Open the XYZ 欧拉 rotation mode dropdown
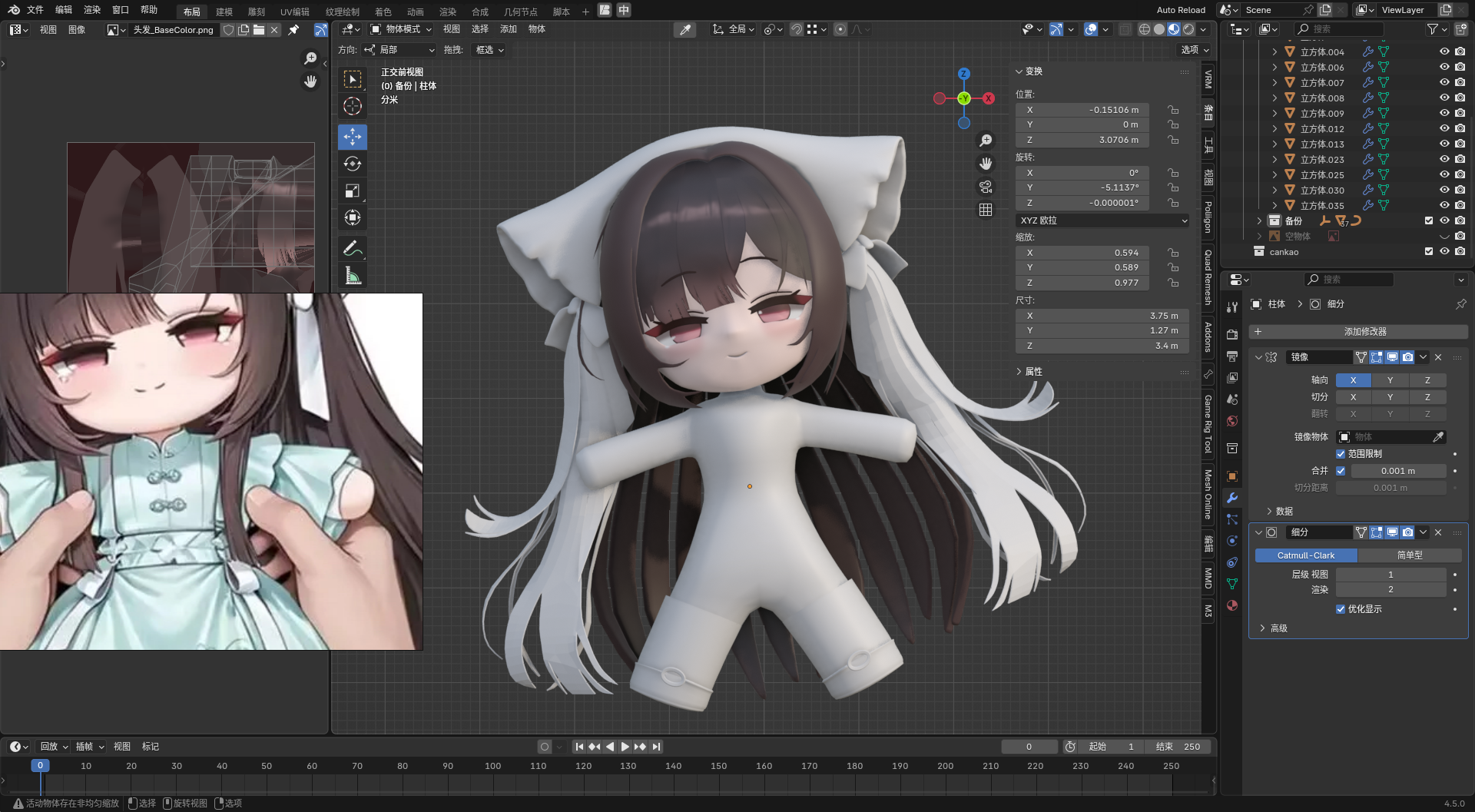The height and width of the screenshot is (812, 1475). click(x=1102, y=220)
